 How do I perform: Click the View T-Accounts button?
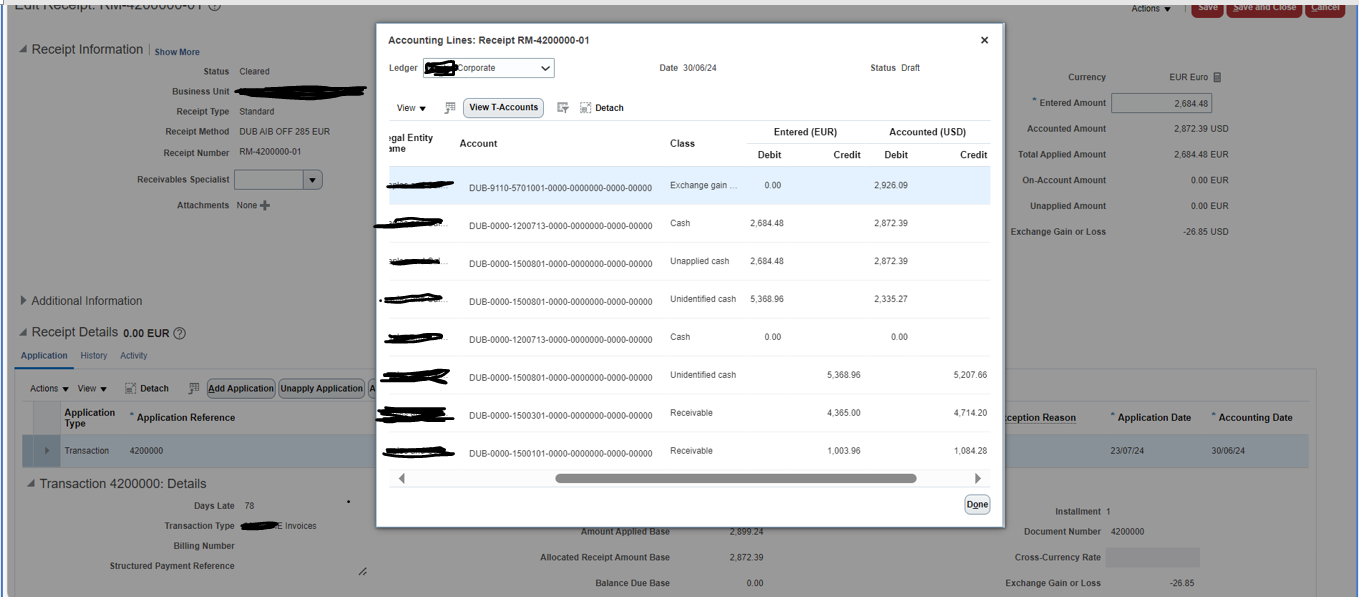(x=503, y=108)
